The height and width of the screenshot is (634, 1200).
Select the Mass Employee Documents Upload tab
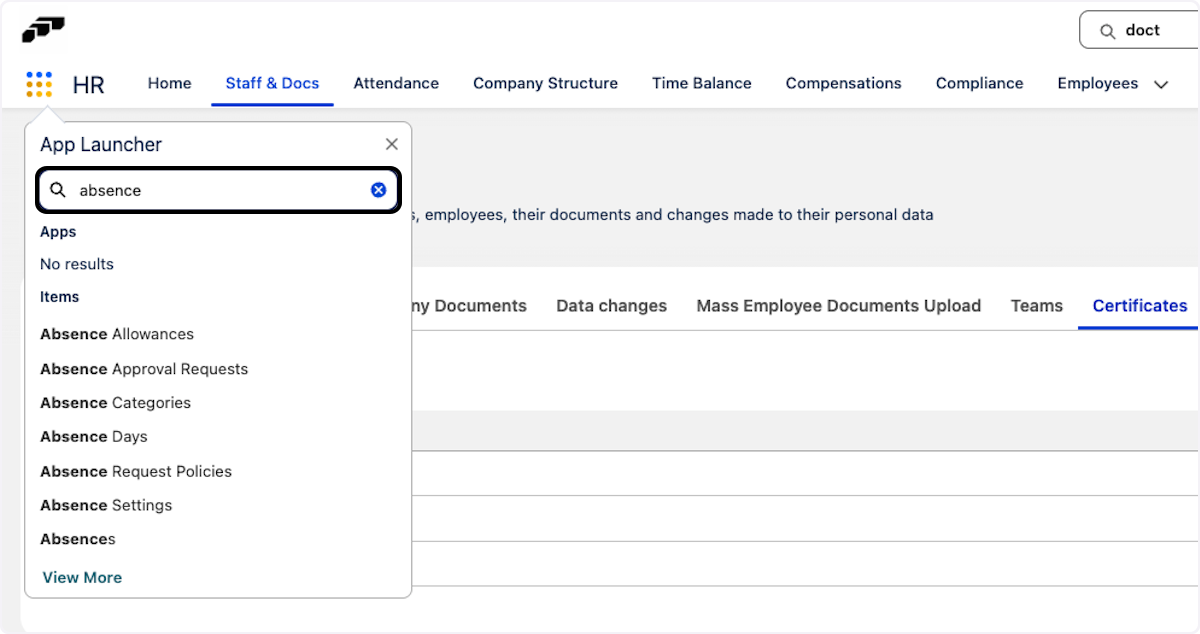coord(838,306)
